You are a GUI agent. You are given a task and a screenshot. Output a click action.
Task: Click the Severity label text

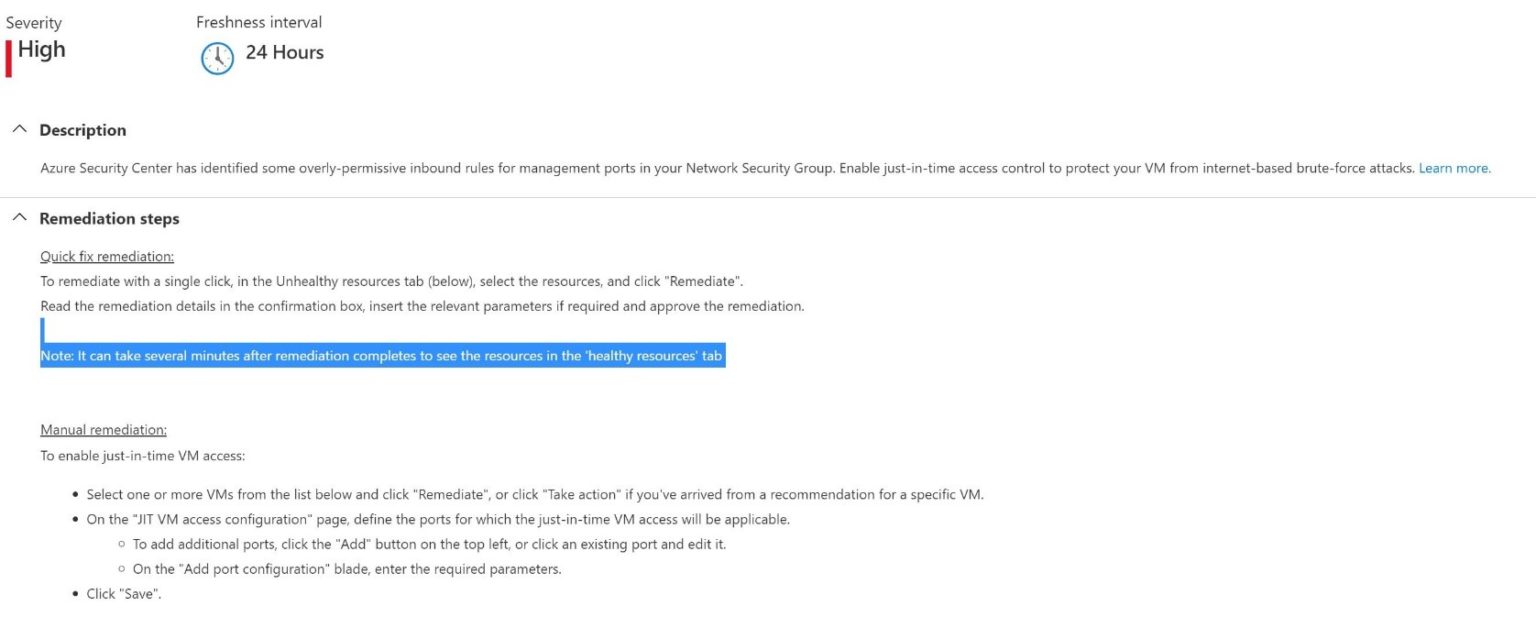point(35,21)
